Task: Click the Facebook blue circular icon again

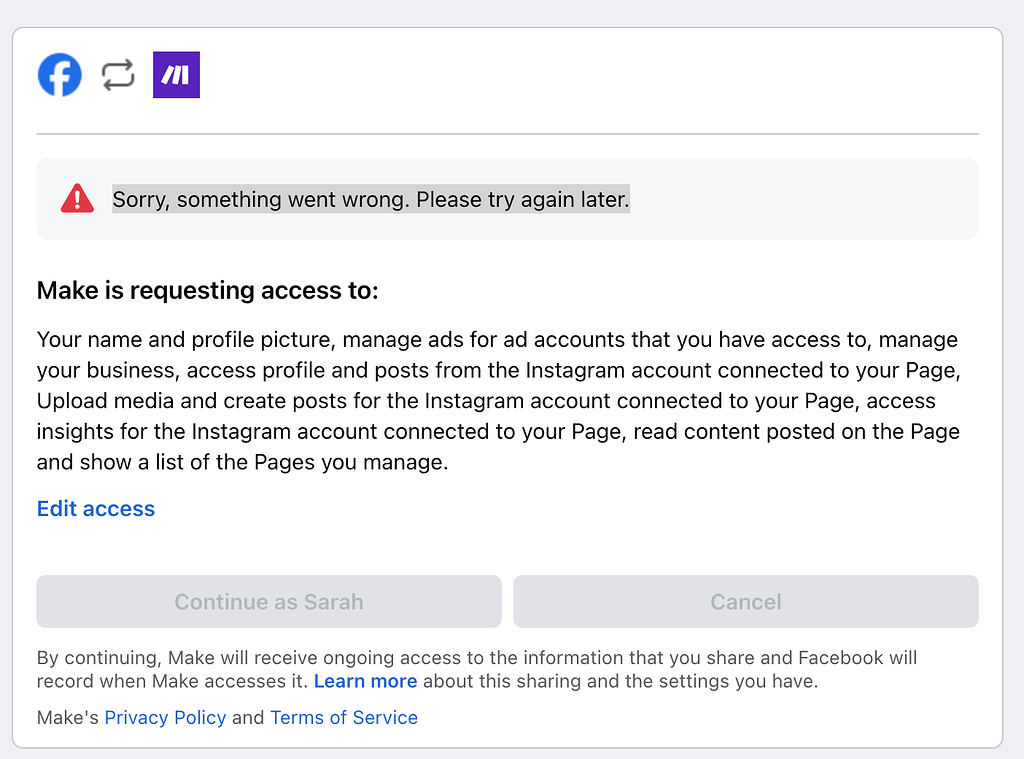Action: click(x=59, y=74)
